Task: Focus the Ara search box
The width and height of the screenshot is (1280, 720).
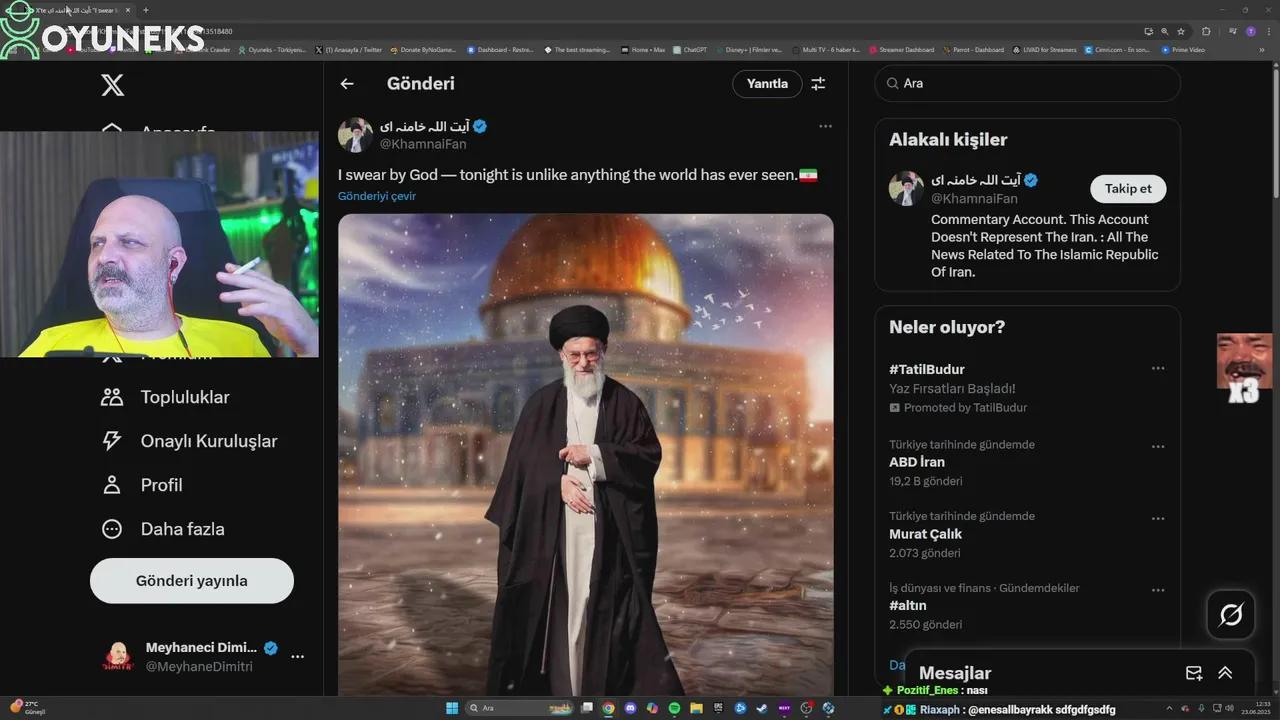Action: [1028, 83]
